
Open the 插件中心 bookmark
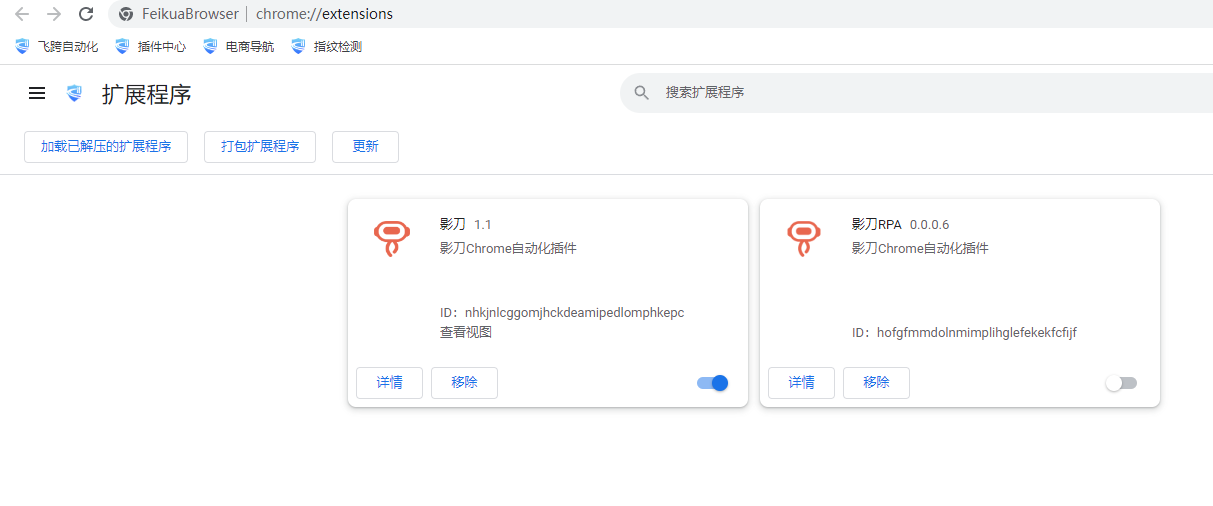pyautogui.click(x=151, y=46)
